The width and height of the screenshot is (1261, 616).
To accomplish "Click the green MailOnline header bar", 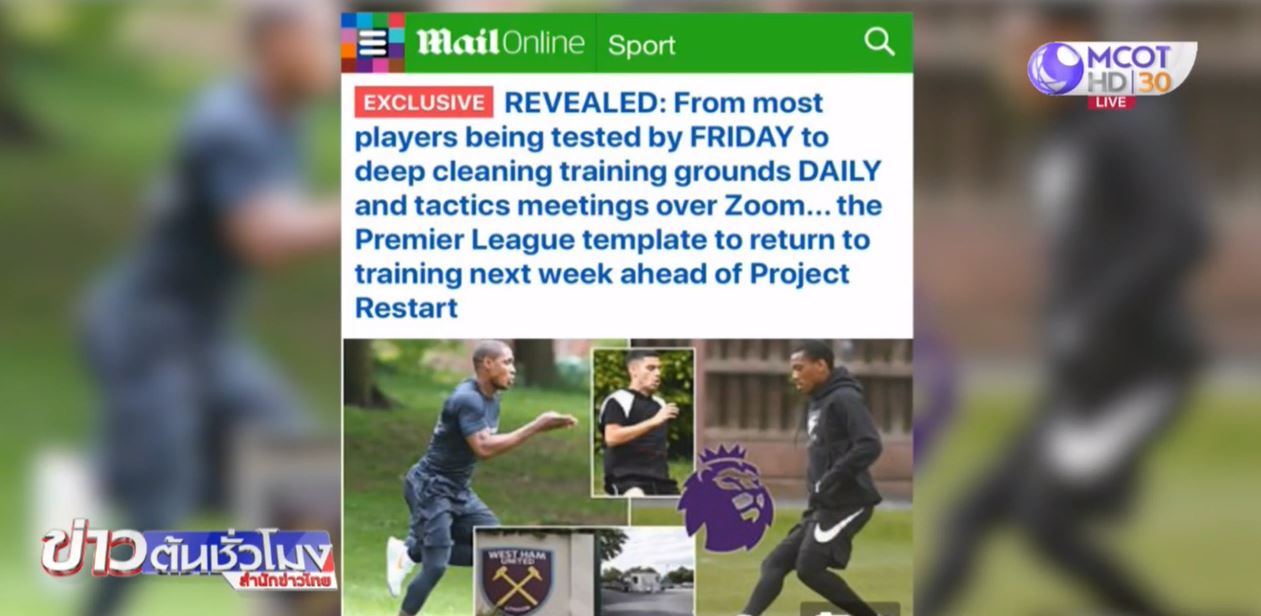I will click(627, 42).
